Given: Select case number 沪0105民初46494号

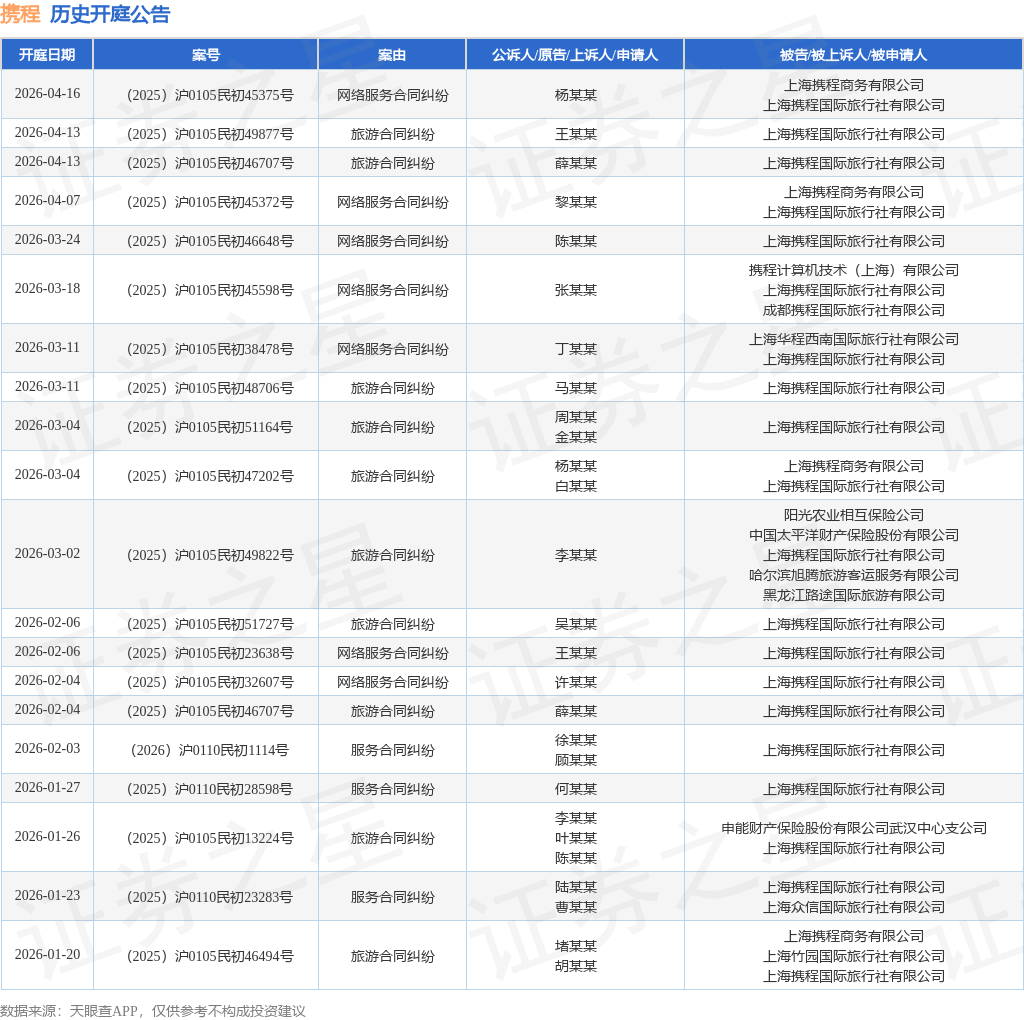Looking at the screenshot, I should click(210, 957).
